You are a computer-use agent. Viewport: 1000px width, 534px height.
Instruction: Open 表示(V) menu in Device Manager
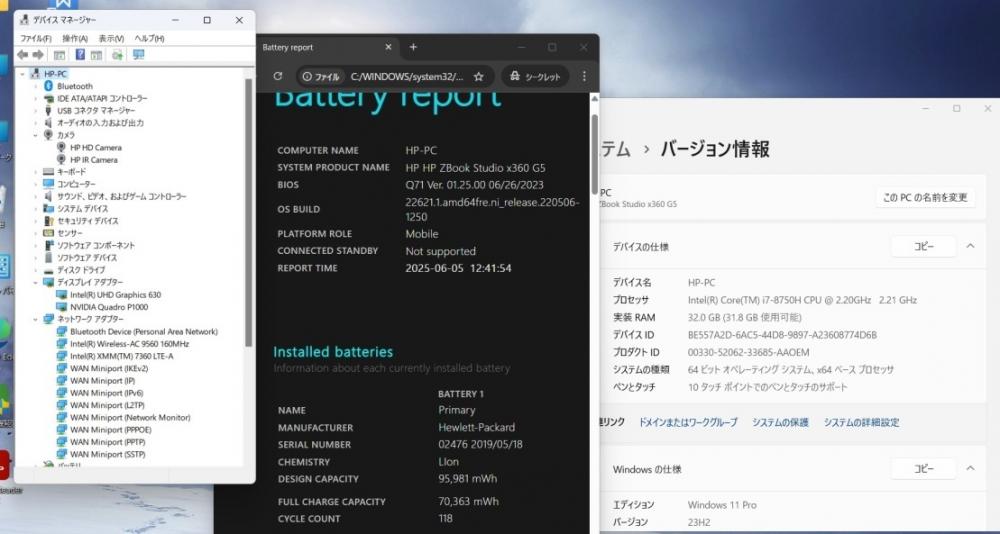(x=112, y=38)
